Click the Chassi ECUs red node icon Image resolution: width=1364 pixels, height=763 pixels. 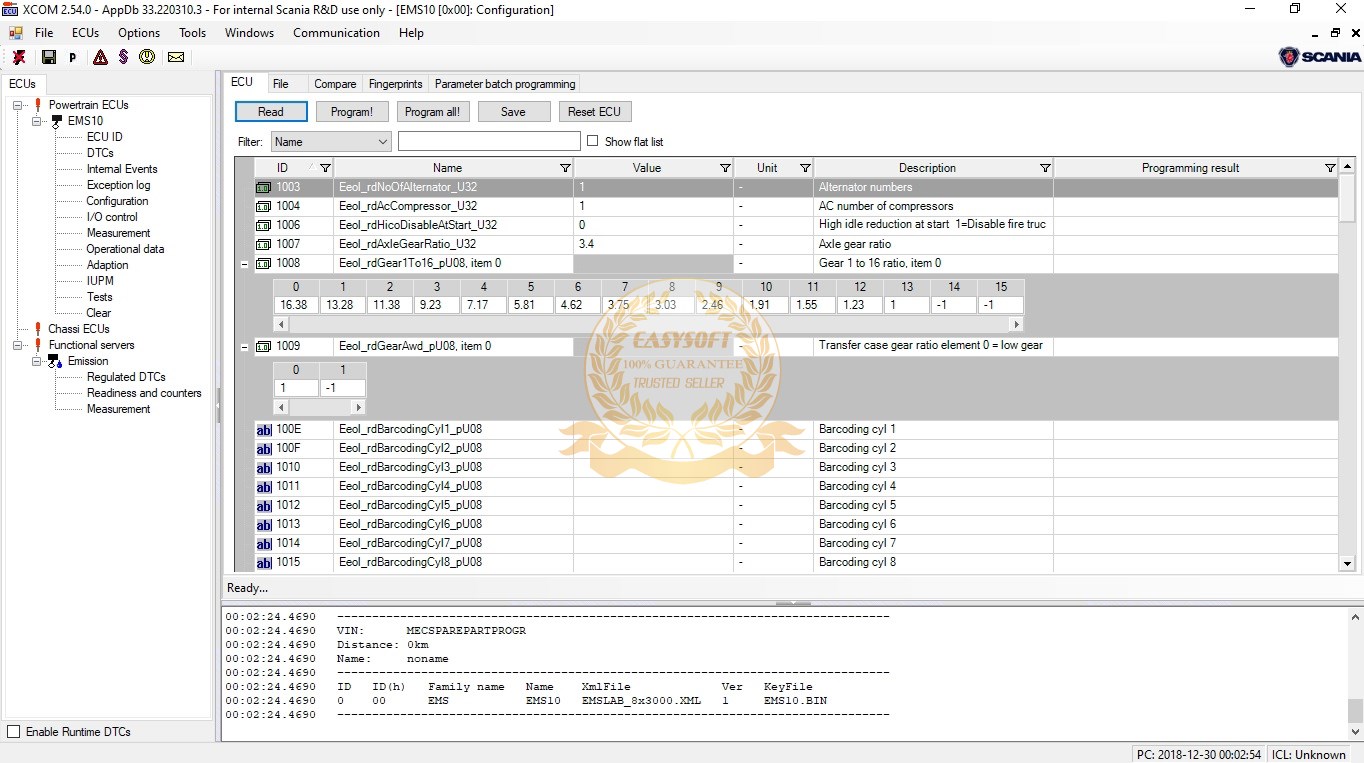tap(38, 329)
